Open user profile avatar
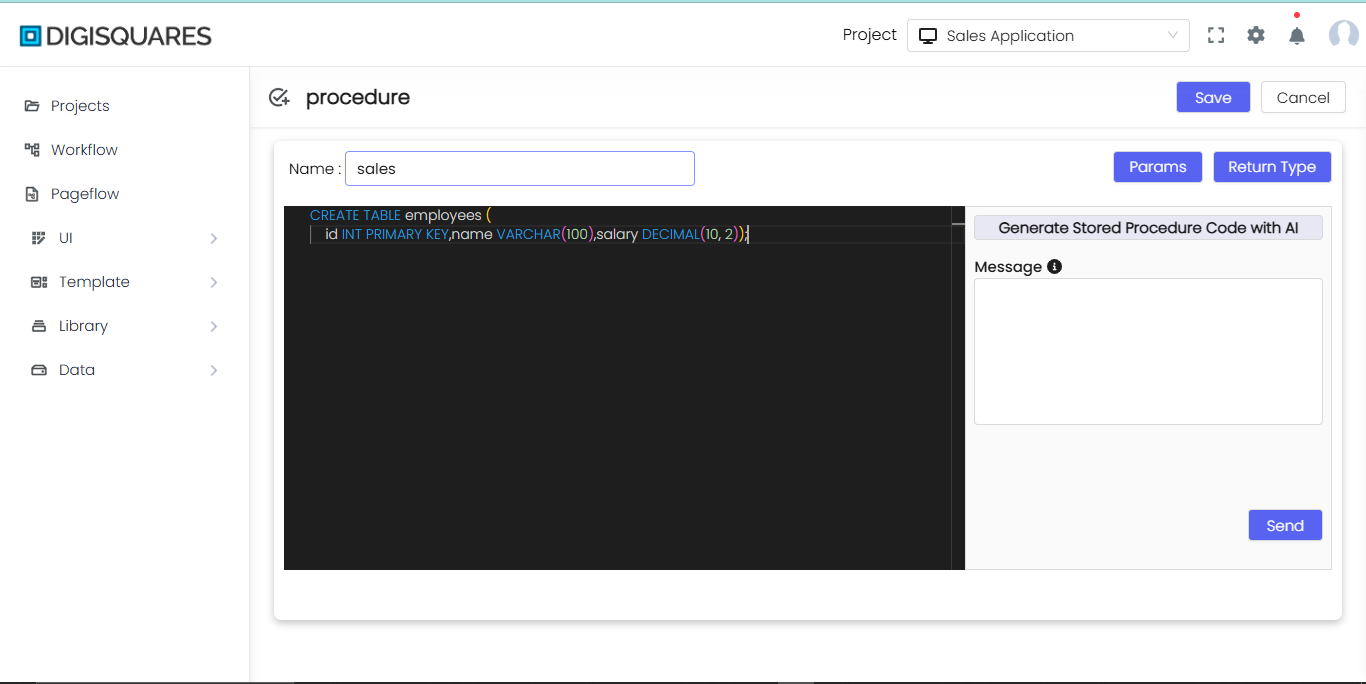The width and height of the screenshot is (1366, 684). [1343, 35]
